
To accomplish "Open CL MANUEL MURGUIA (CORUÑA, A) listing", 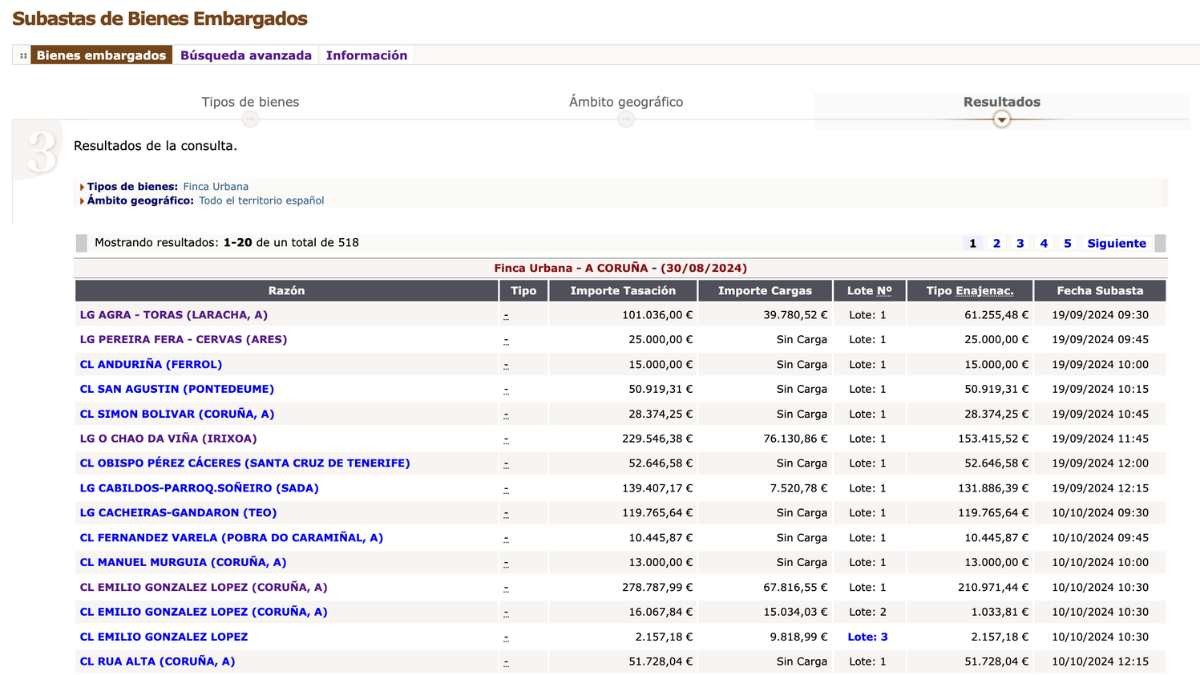I will coord(183,562).
